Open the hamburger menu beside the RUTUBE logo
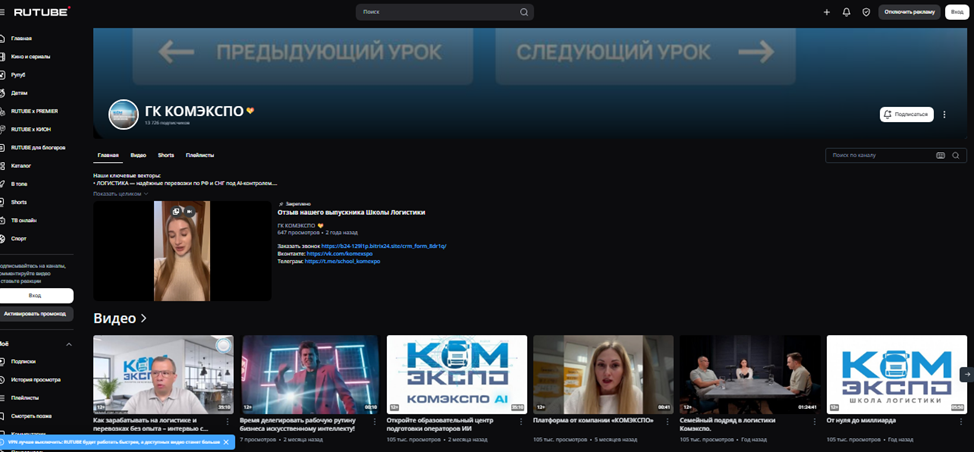This screenshot has width=974, height=452. tap(2, 12)
